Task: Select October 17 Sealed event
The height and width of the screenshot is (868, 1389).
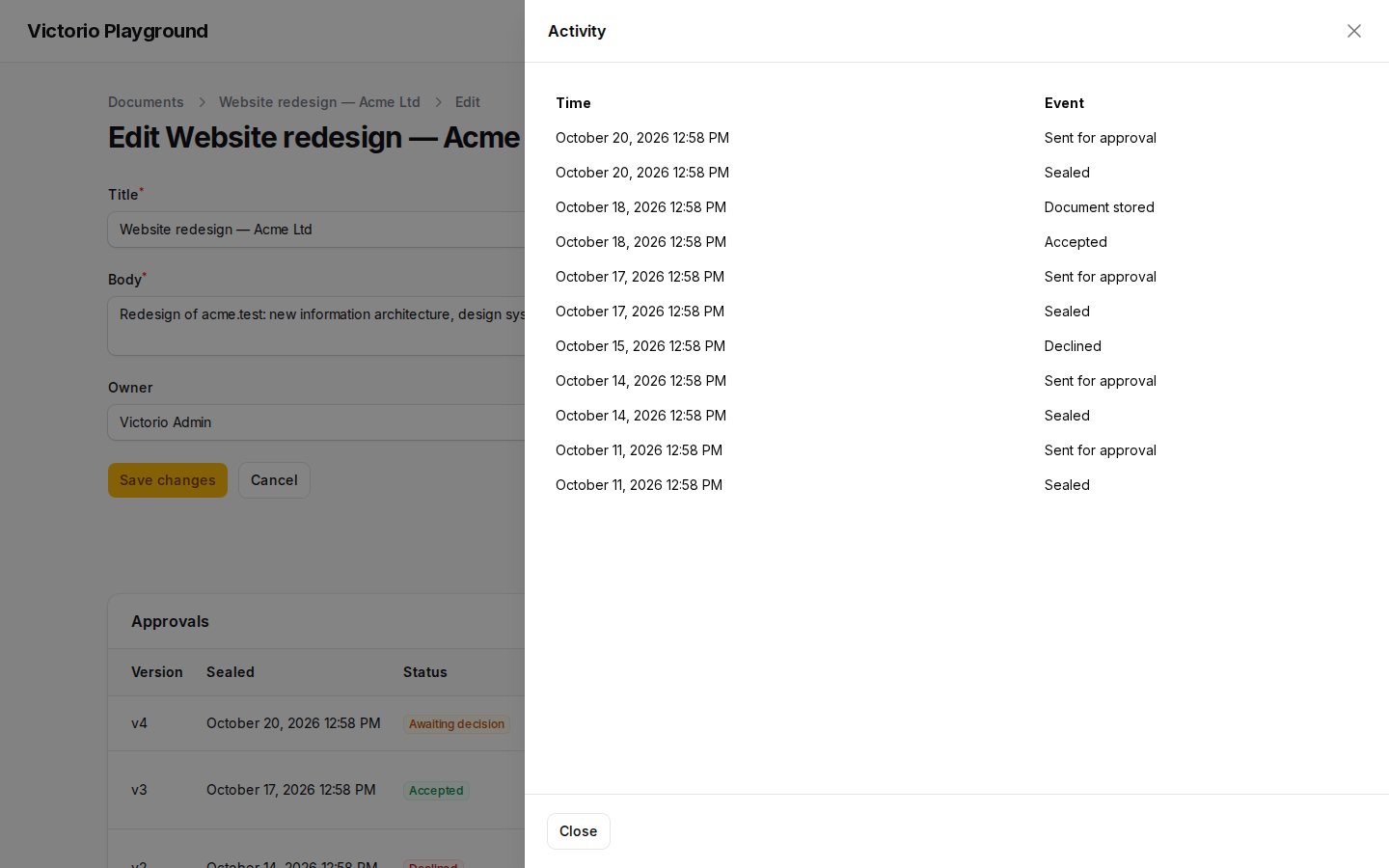Action: pos(1067,312)
